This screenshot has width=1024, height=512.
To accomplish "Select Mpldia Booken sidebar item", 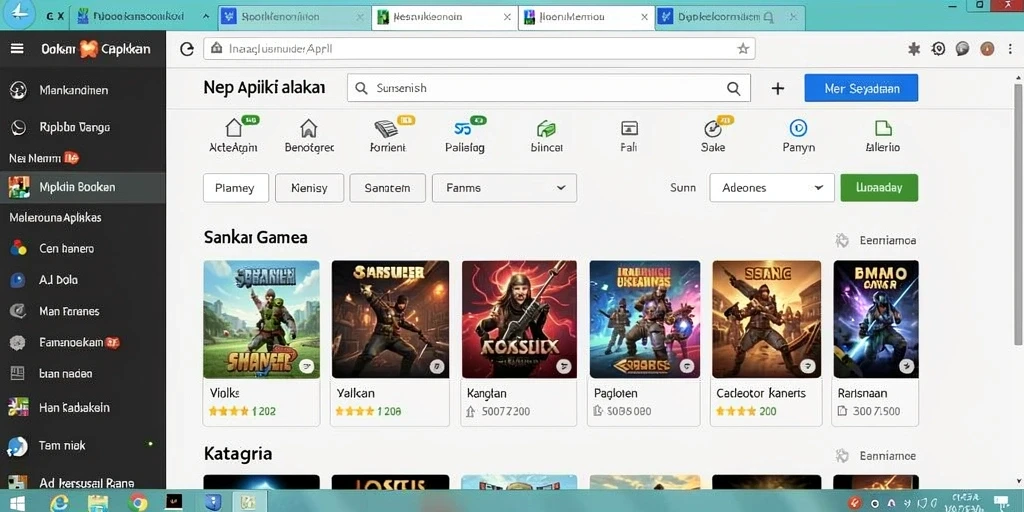I will (x=83, y=187).
